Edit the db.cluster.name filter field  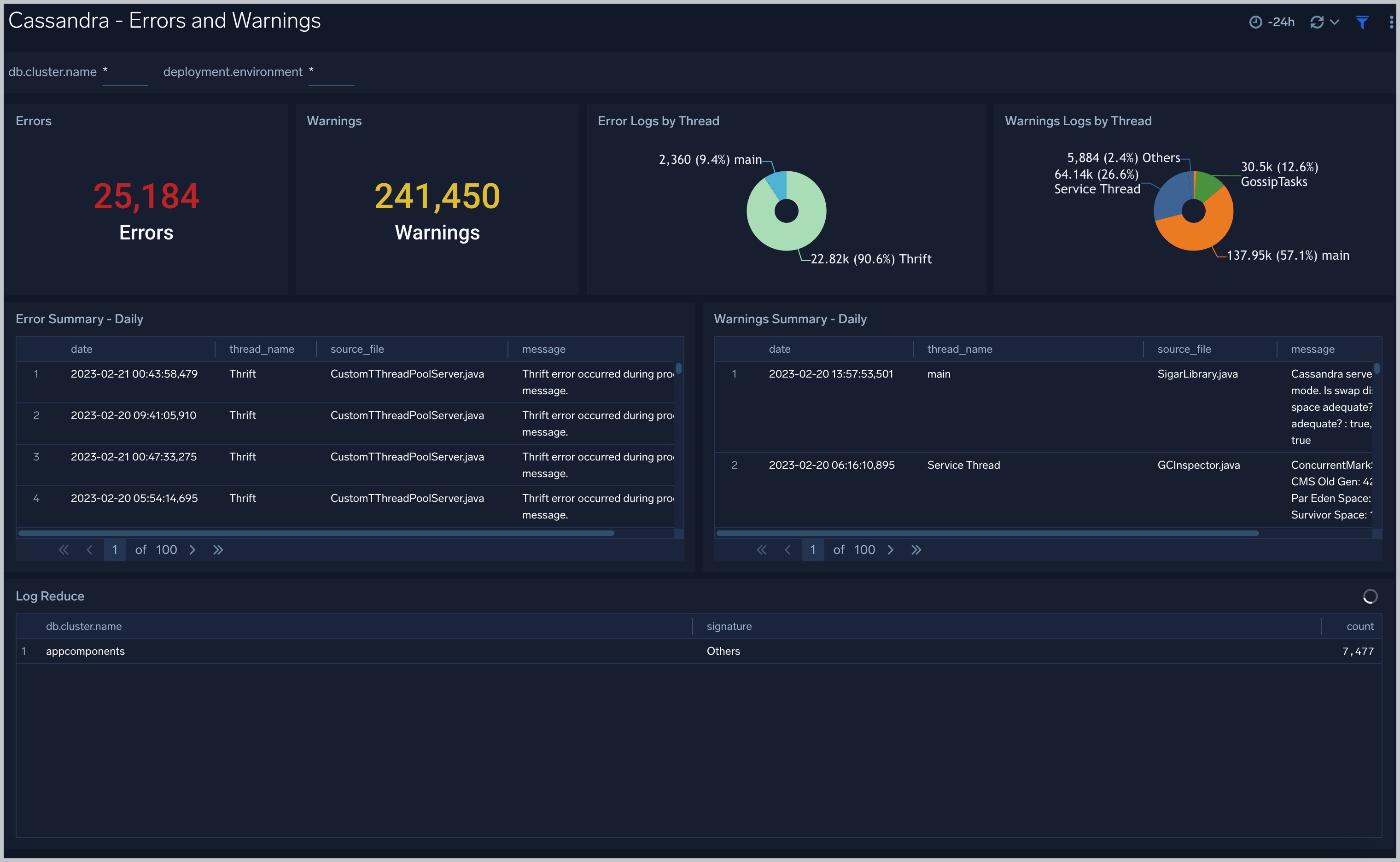tap(125, 72)
